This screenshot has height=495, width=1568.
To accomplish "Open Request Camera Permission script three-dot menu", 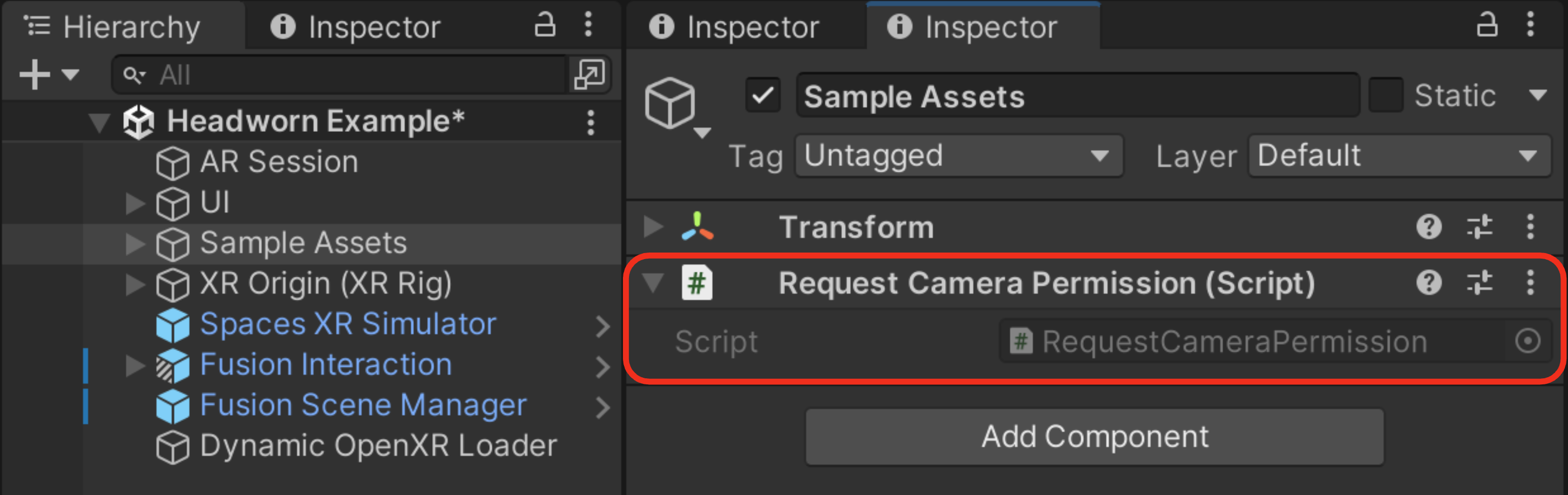I will pyautogui.click(x=1530, y=282).
